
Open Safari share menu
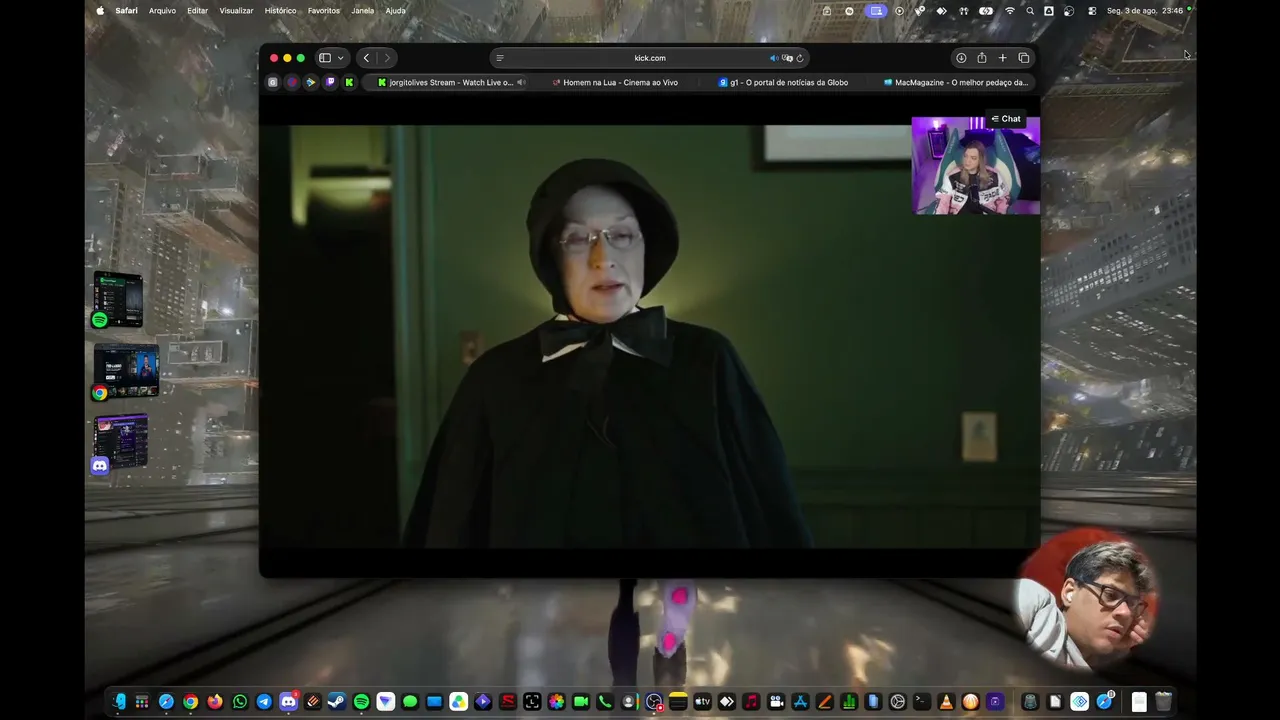[x=982, y=58]
